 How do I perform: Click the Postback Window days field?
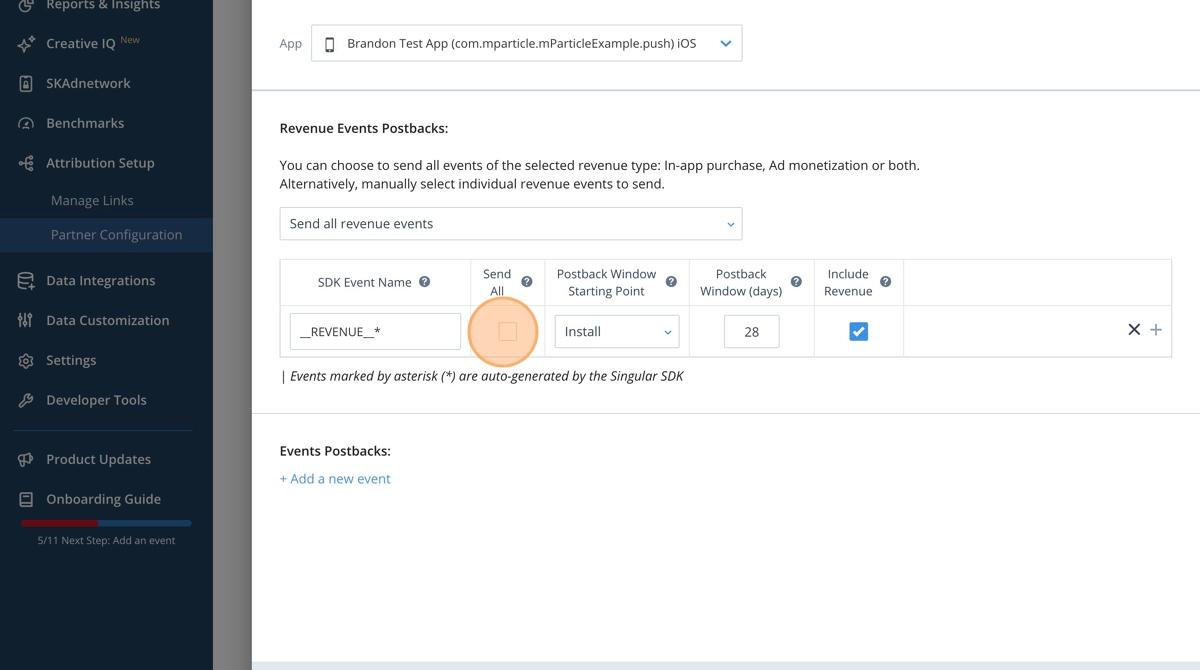pyautogui.click(x=751, y=332)
